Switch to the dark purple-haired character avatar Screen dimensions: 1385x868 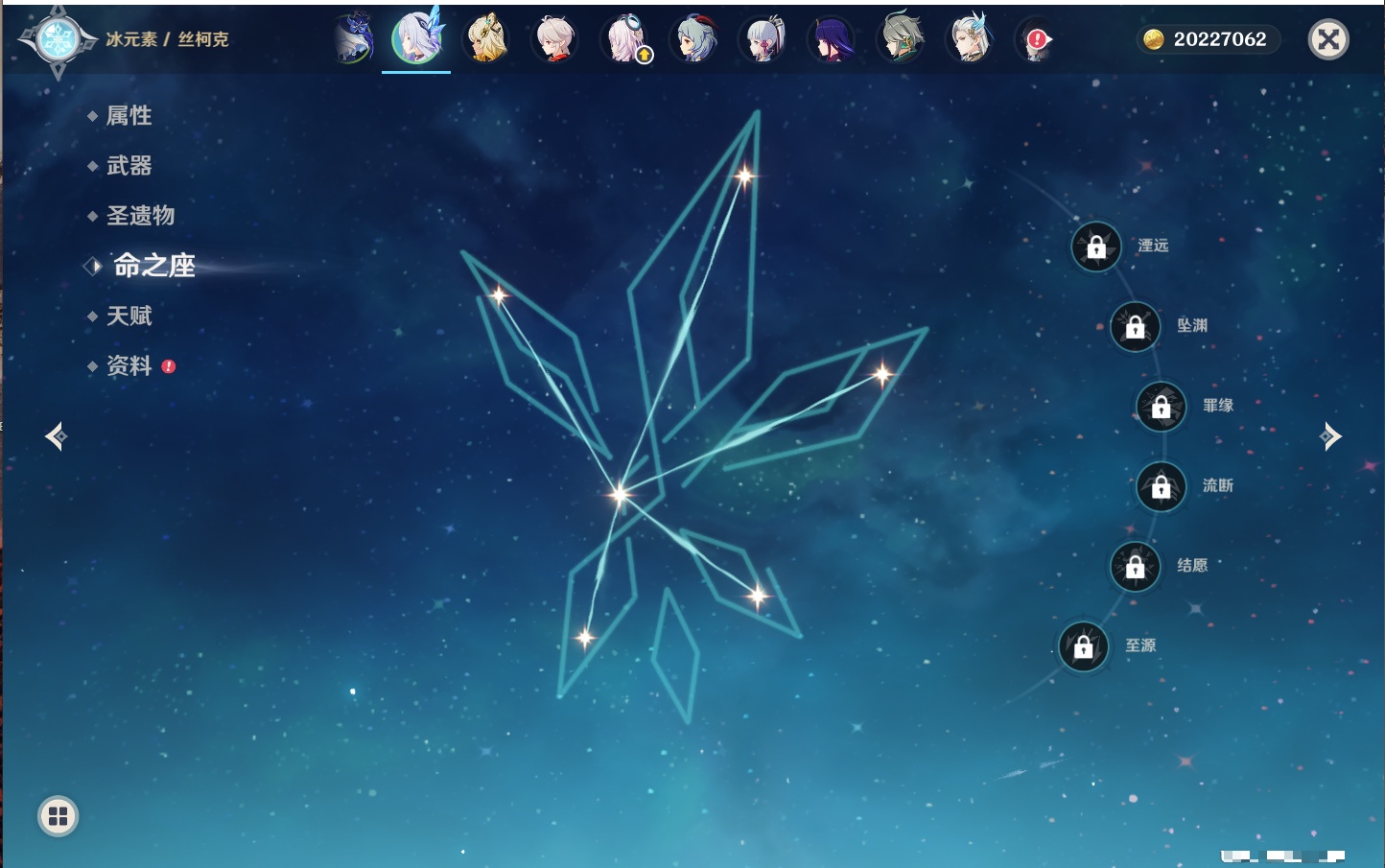[833, 39]
